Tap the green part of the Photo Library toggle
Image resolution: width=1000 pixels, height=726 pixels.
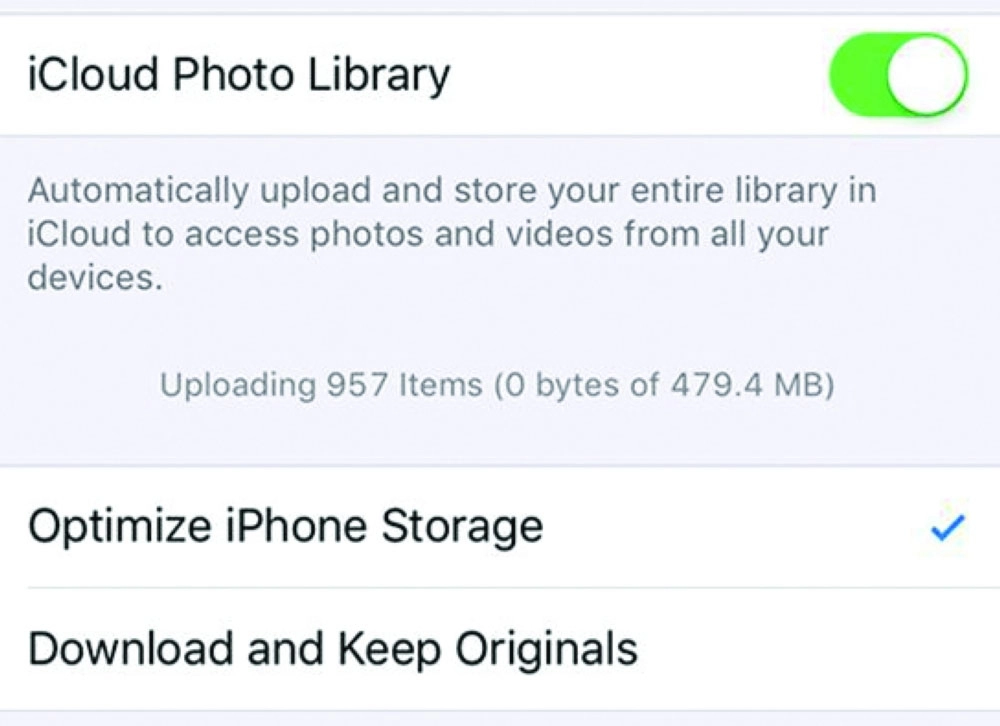(x=857, y=75)
